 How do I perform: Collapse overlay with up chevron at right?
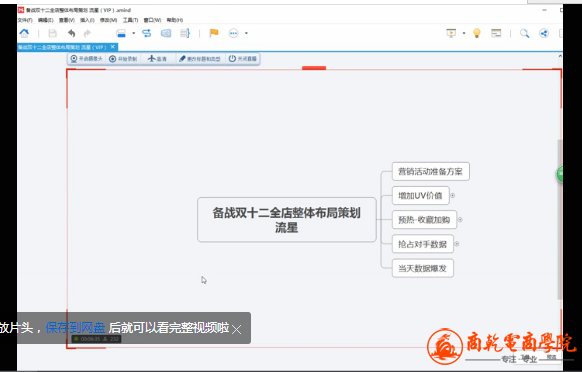(x=560, y=56)
